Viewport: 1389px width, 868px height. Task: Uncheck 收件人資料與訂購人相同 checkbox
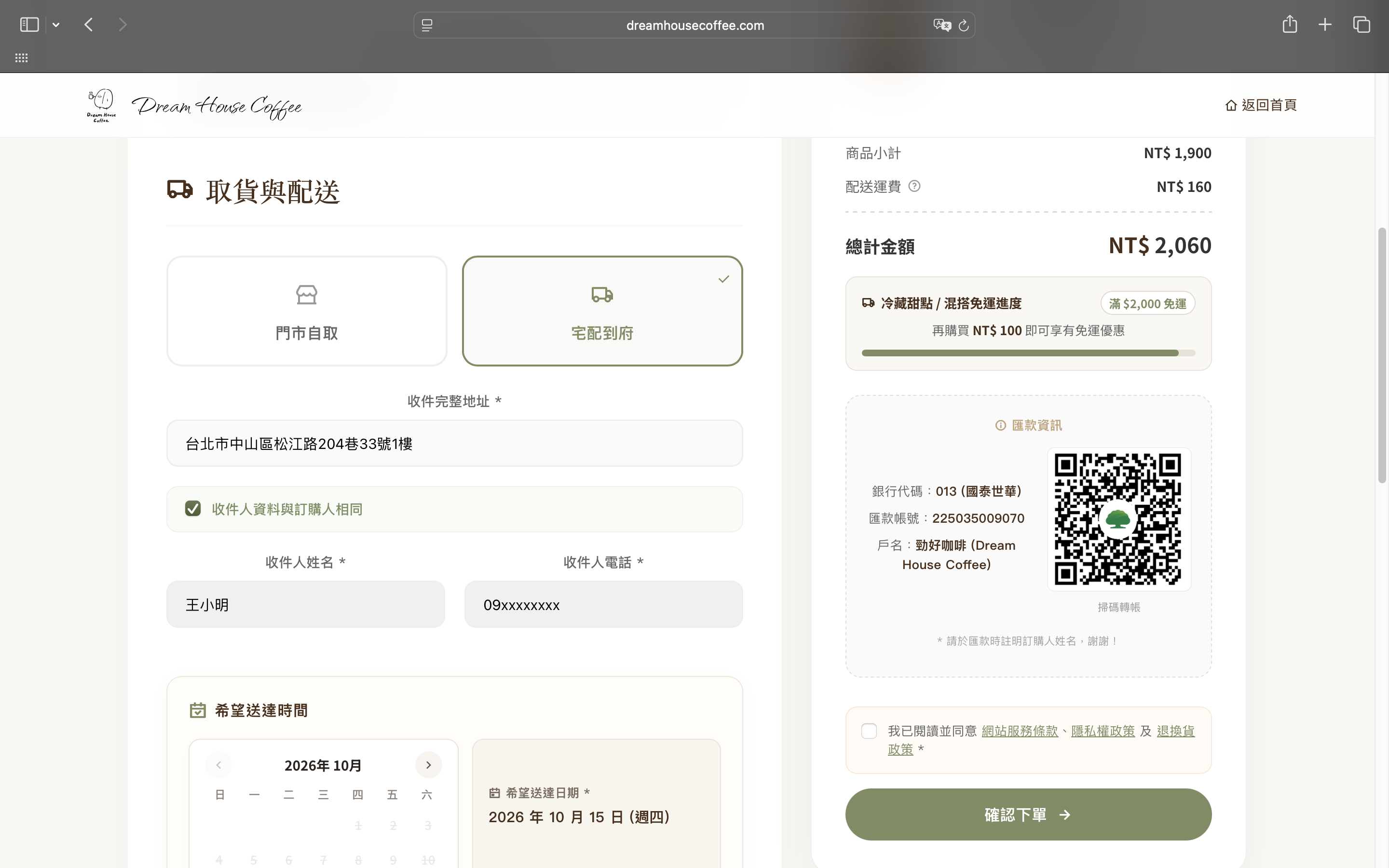pos(193,509)
